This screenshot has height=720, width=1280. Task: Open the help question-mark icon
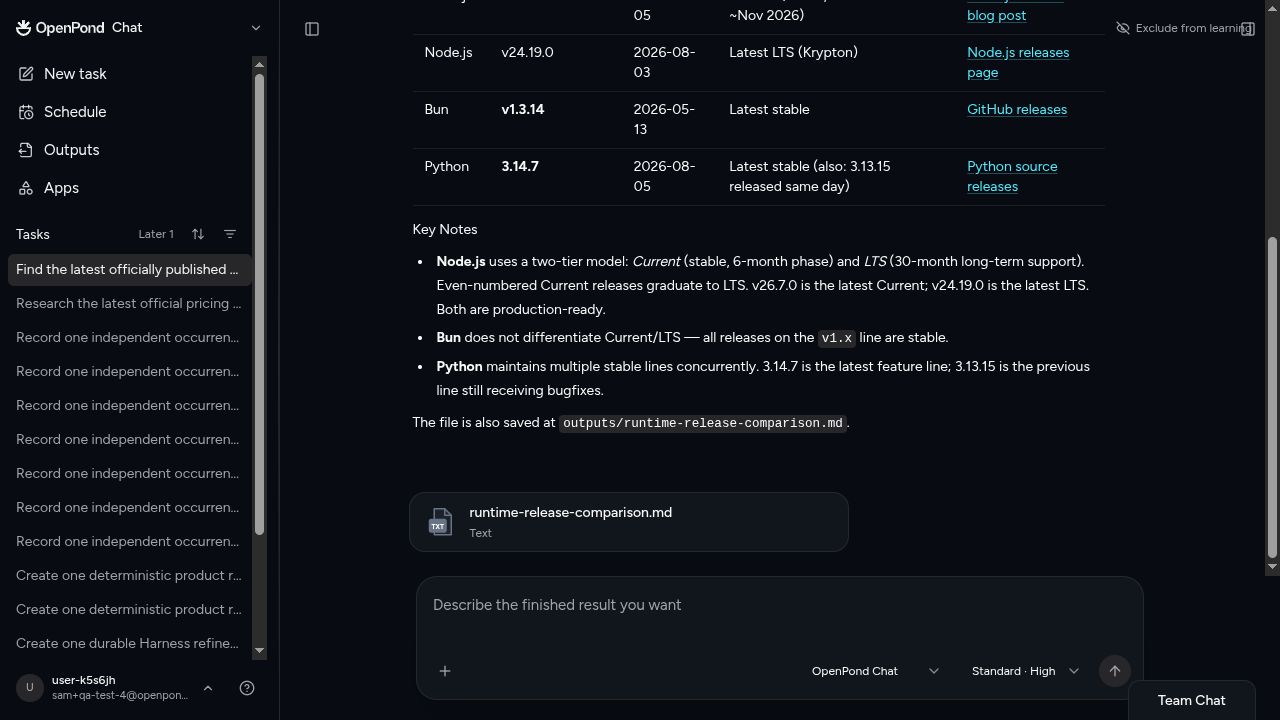pyautogui.click(x=247, y=688)
